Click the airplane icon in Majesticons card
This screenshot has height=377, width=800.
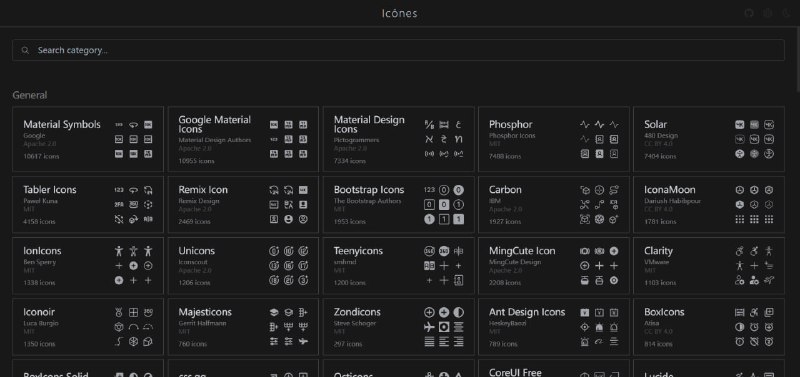(x=304, y=341)
